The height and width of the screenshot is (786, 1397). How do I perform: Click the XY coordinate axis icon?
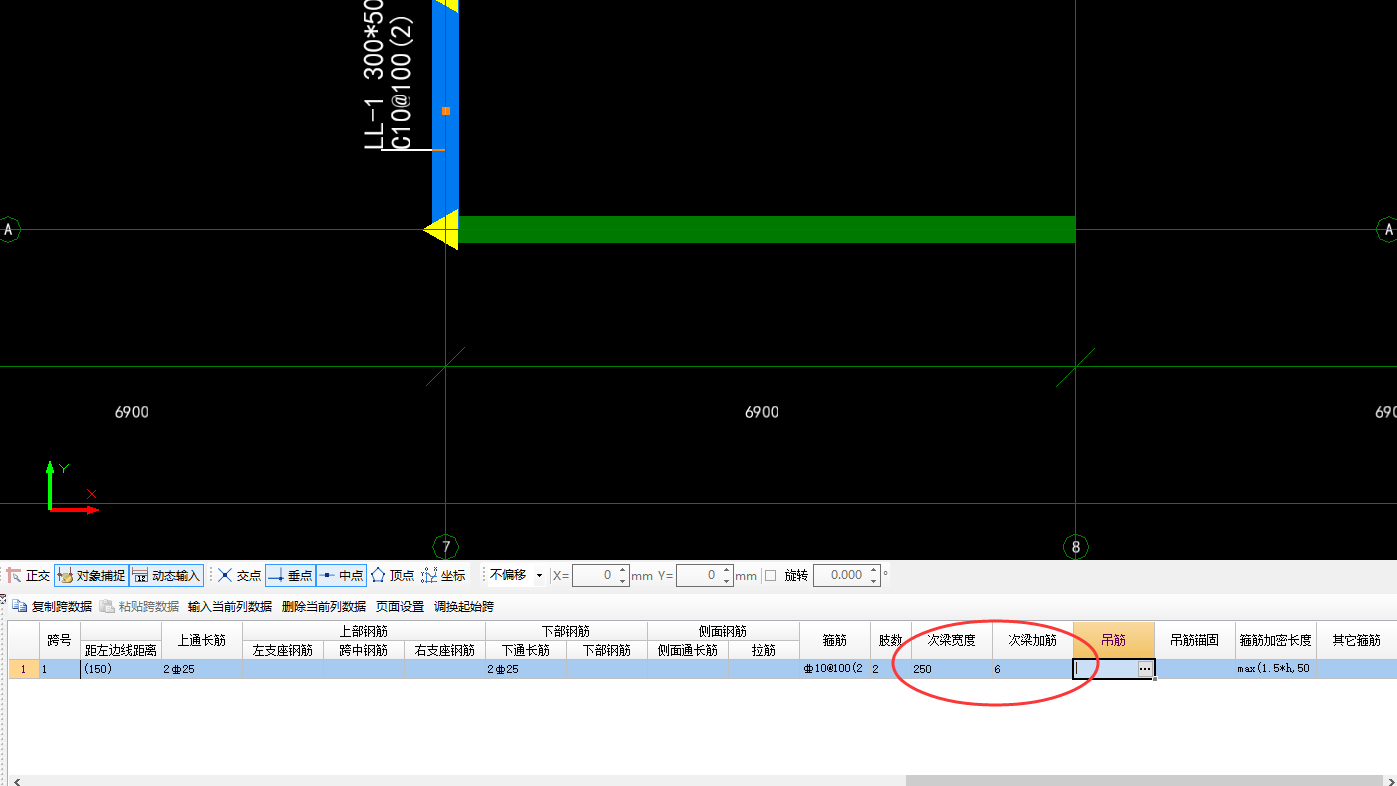pos(72,488)
